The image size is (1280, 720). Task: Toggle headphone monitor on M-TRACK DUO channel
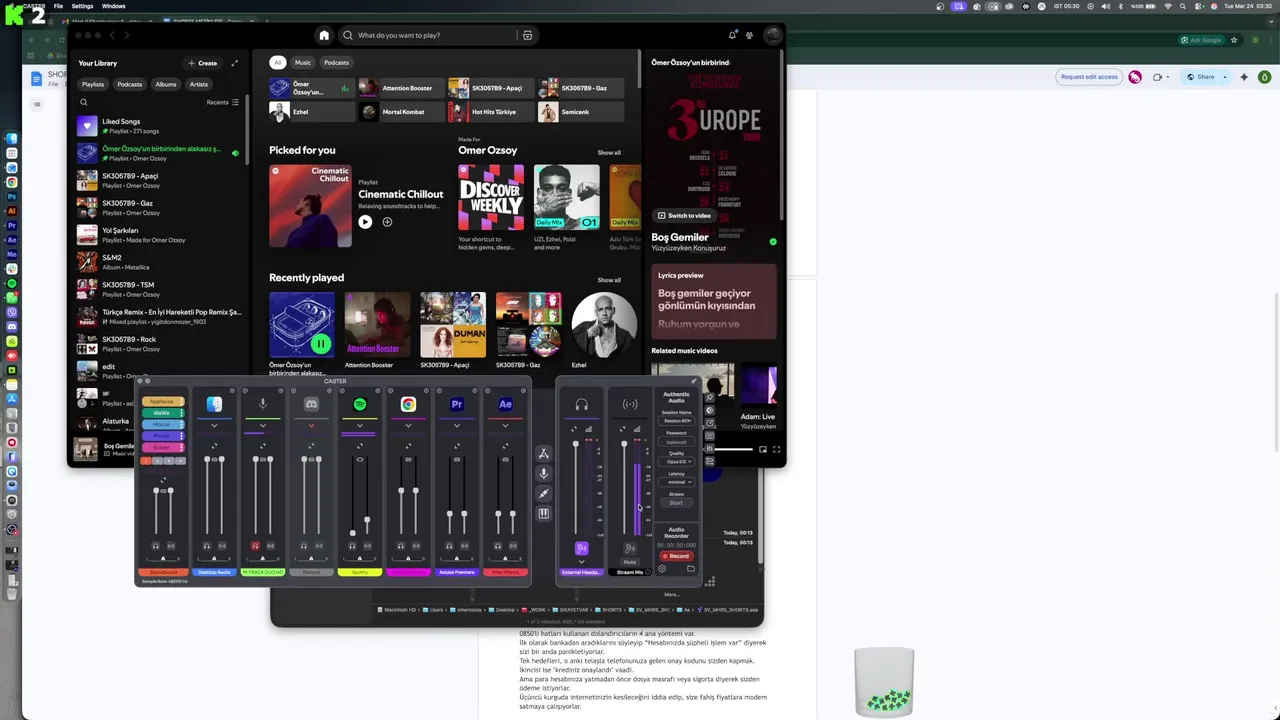coord(255,546)
